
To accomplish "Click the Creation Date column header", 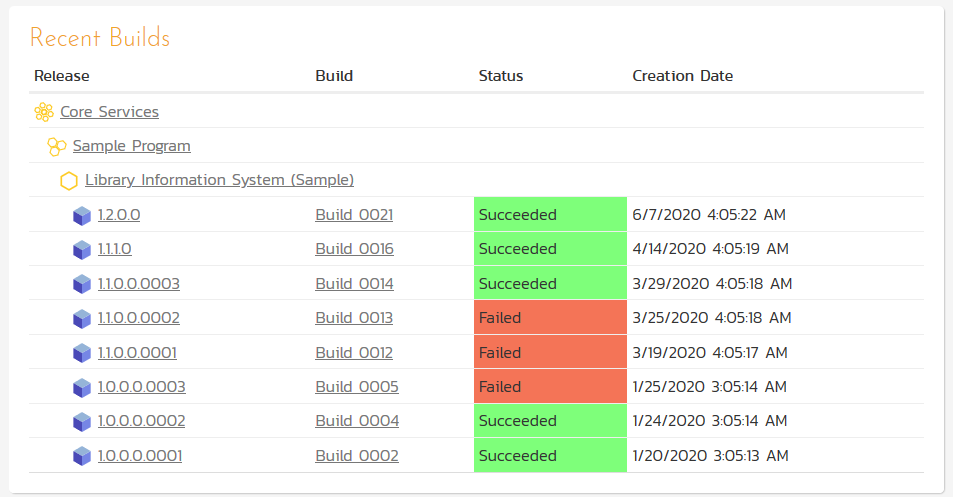I will pos(682,76).
